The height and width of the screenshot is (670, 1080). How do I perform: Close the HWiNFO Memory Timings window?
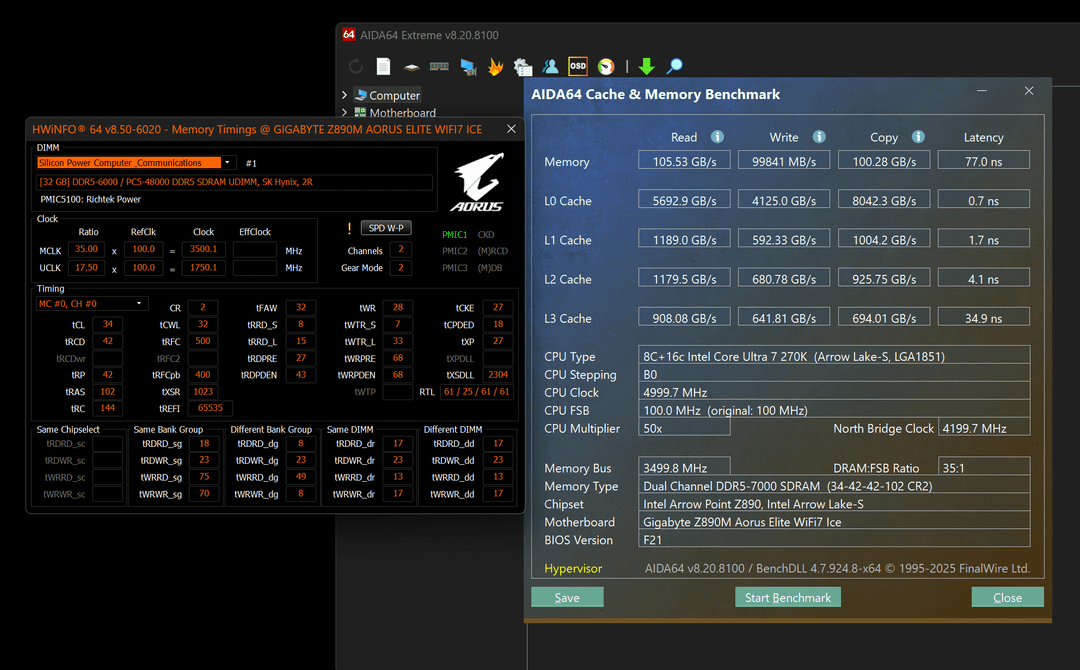click(511, 129)
